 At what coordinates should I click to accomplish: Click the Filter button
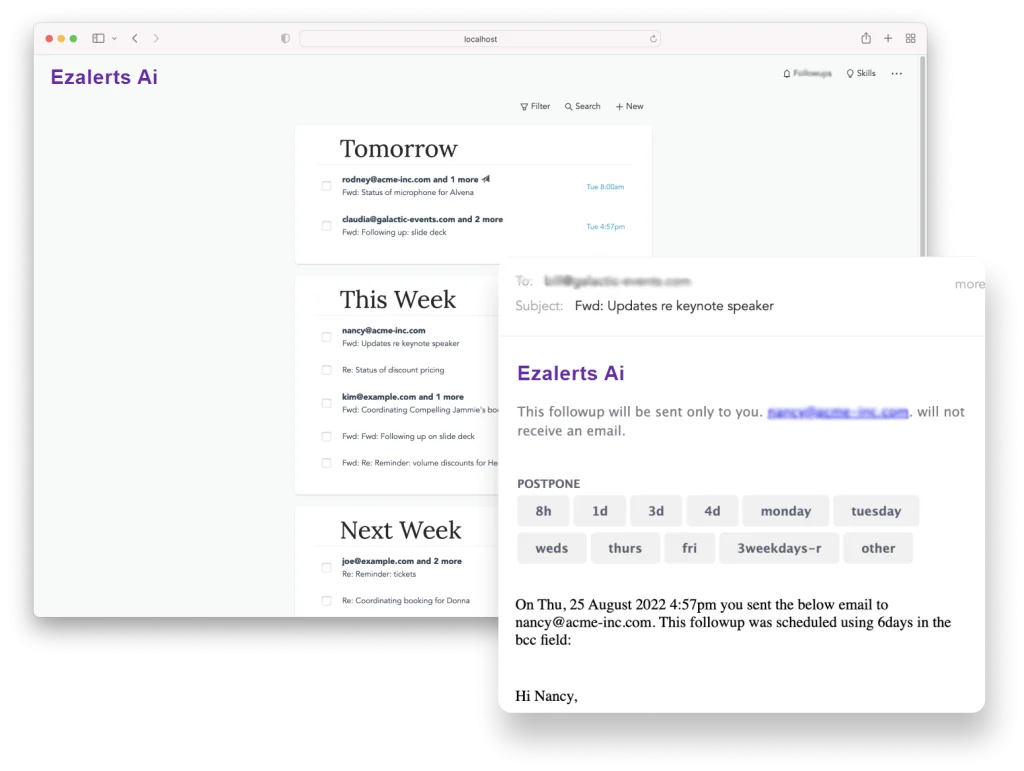(x=535, y=106)
